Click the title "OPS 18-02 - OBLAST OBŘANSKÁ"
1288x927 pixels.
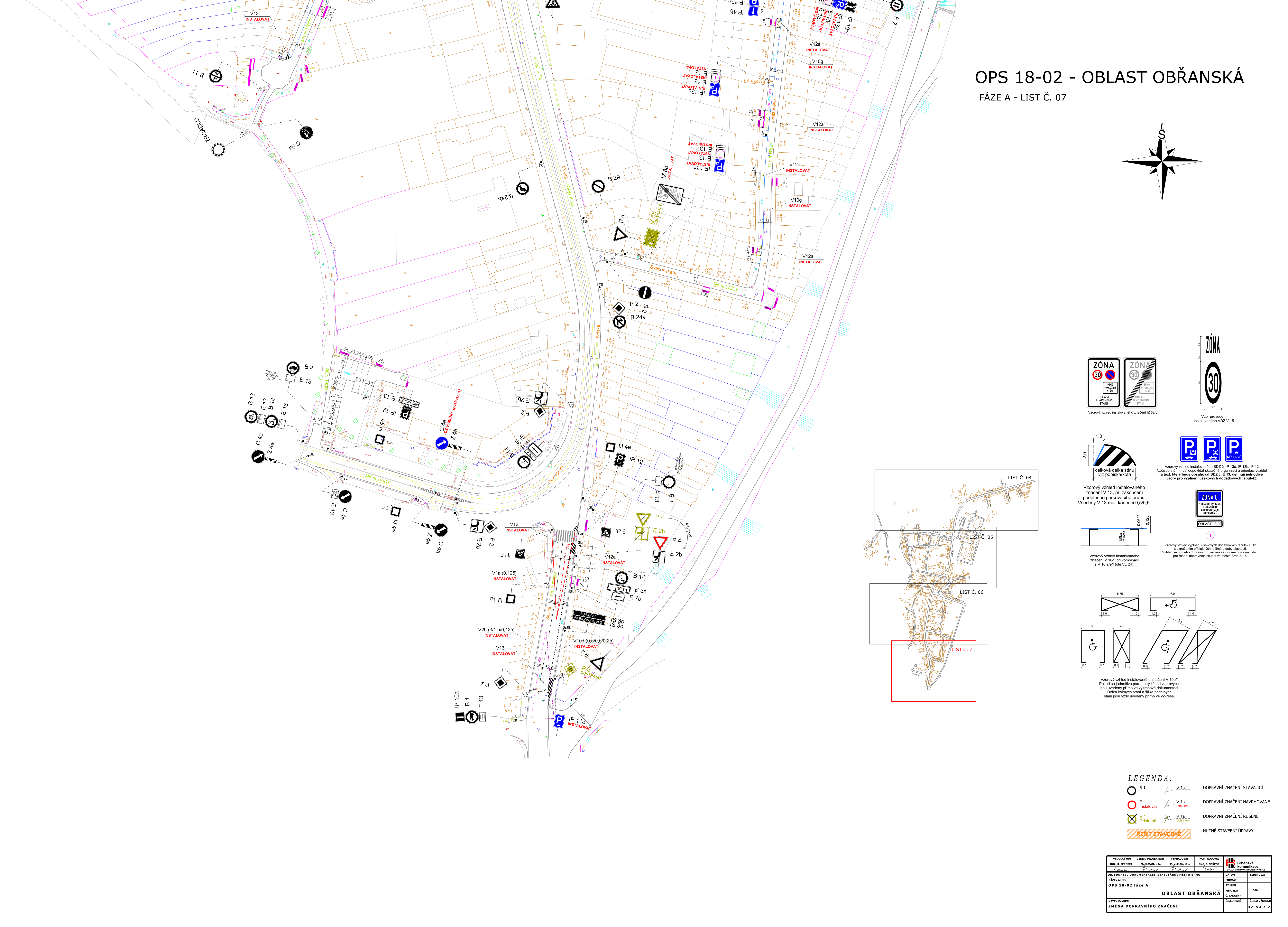[1109, 77]
